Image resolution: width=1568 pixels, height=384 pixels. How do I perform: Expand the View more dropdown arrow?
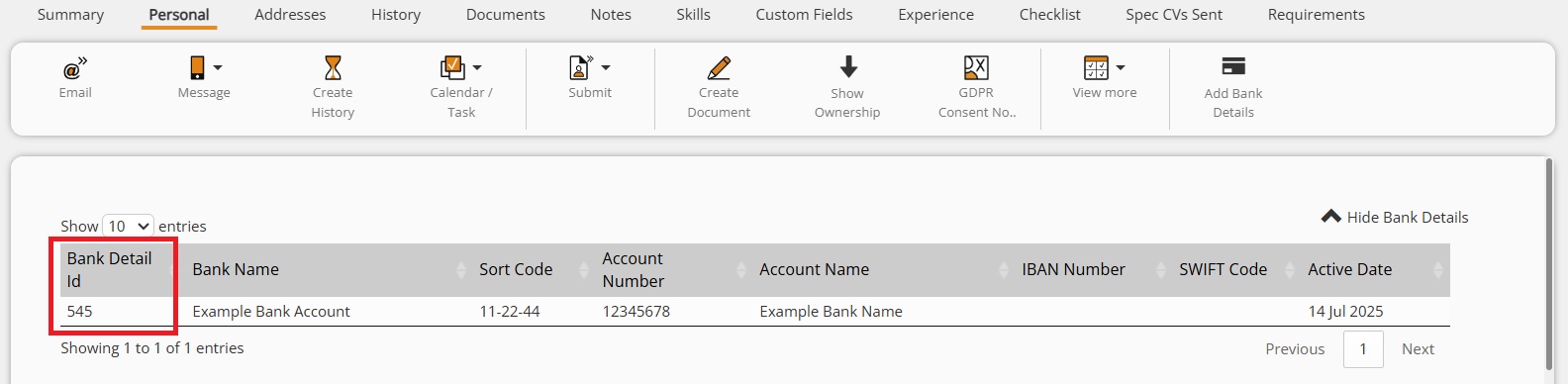1121,68
